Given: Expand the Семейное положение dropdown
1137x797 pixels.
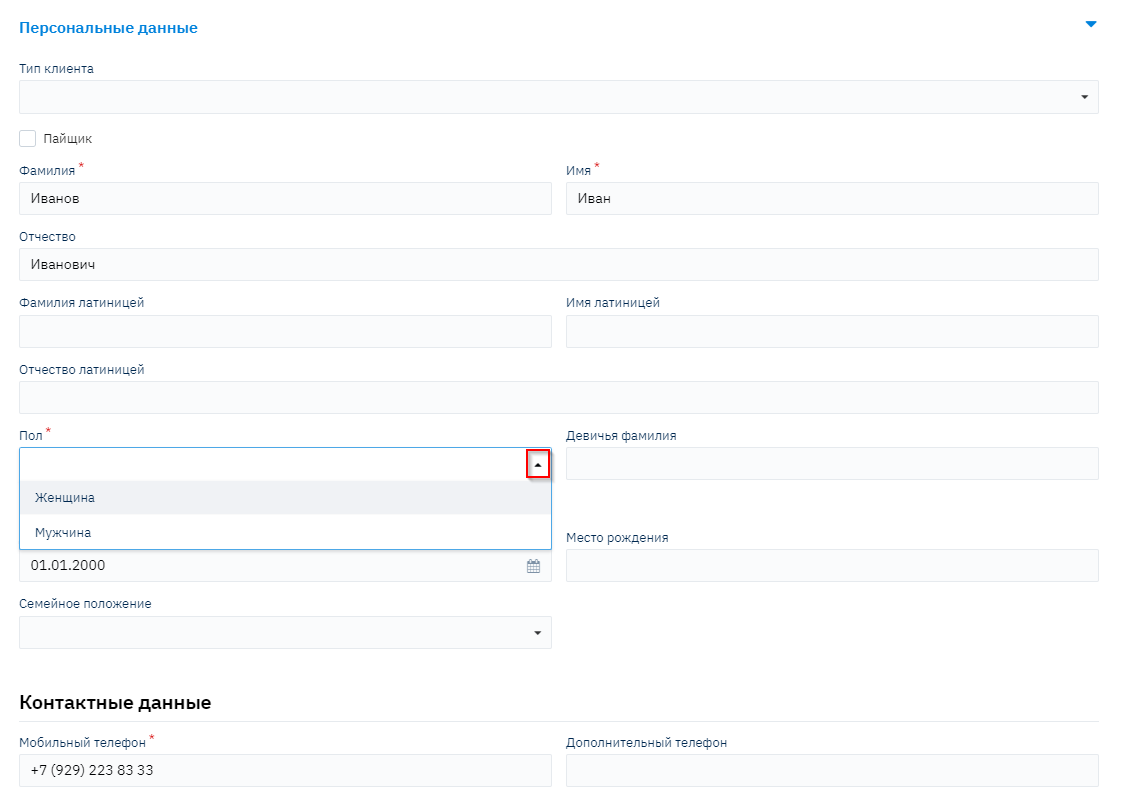Looking at the screenshot, I should pyautogui.click(x=536, y=633).
